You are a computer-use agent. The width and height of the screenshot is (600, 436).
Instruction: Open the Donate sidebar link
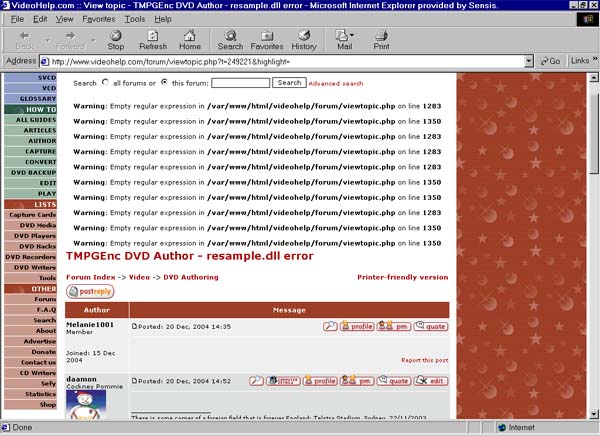click(x=31, y=352)
